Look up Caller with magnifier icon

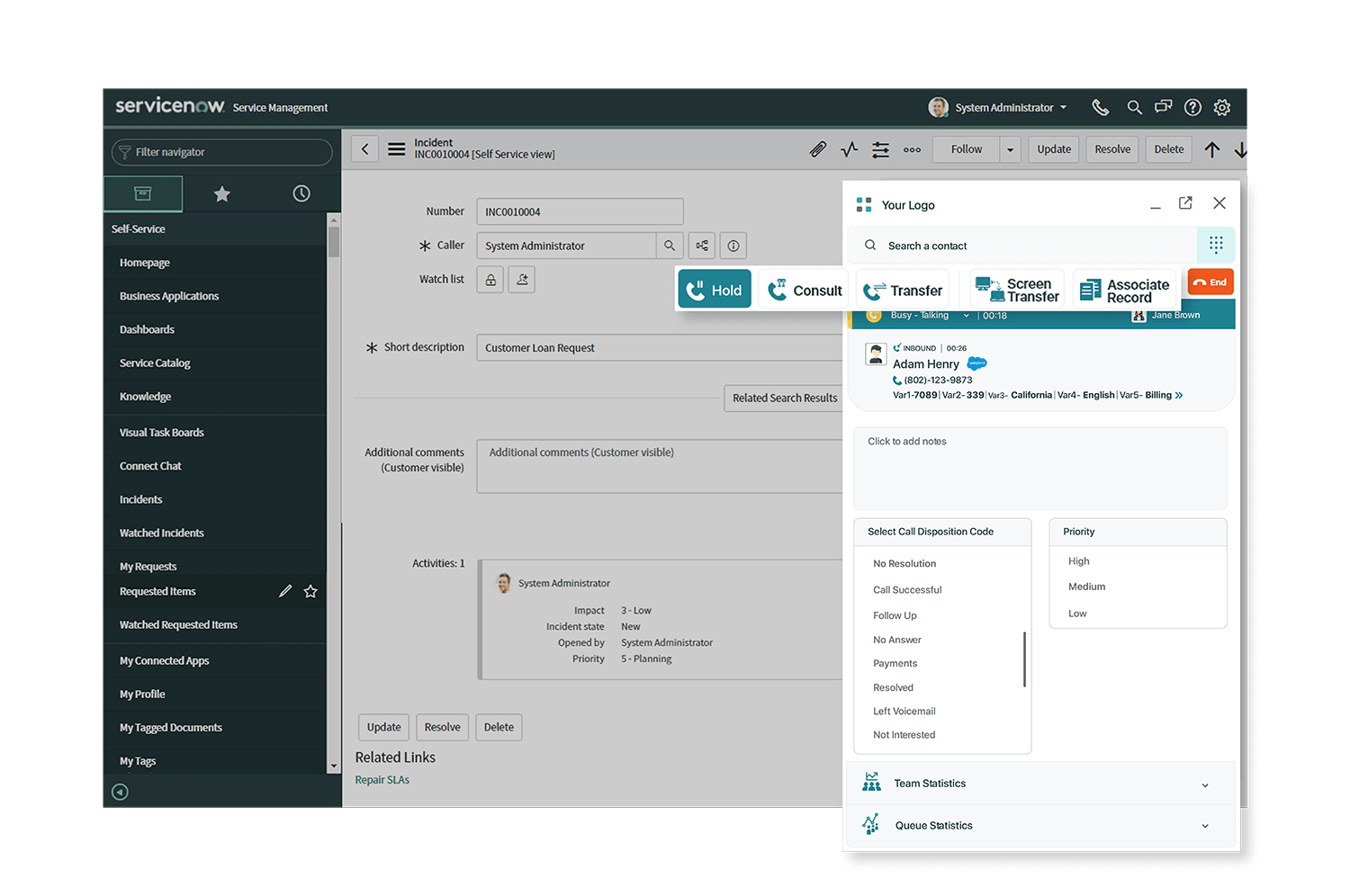(x=670, y=246)
